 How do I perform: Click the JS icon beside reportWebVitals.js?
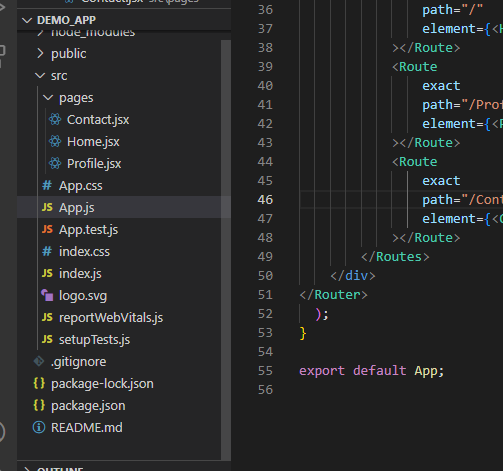[47, 317]
